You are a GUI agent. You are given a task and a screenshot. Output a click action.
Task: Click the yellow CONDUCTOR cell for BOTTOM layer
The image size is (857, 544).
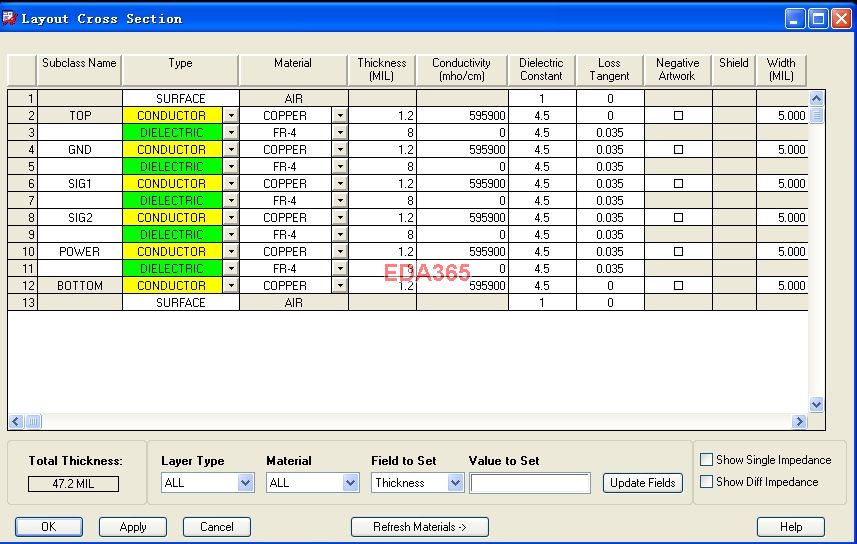[x=171, y=286]
